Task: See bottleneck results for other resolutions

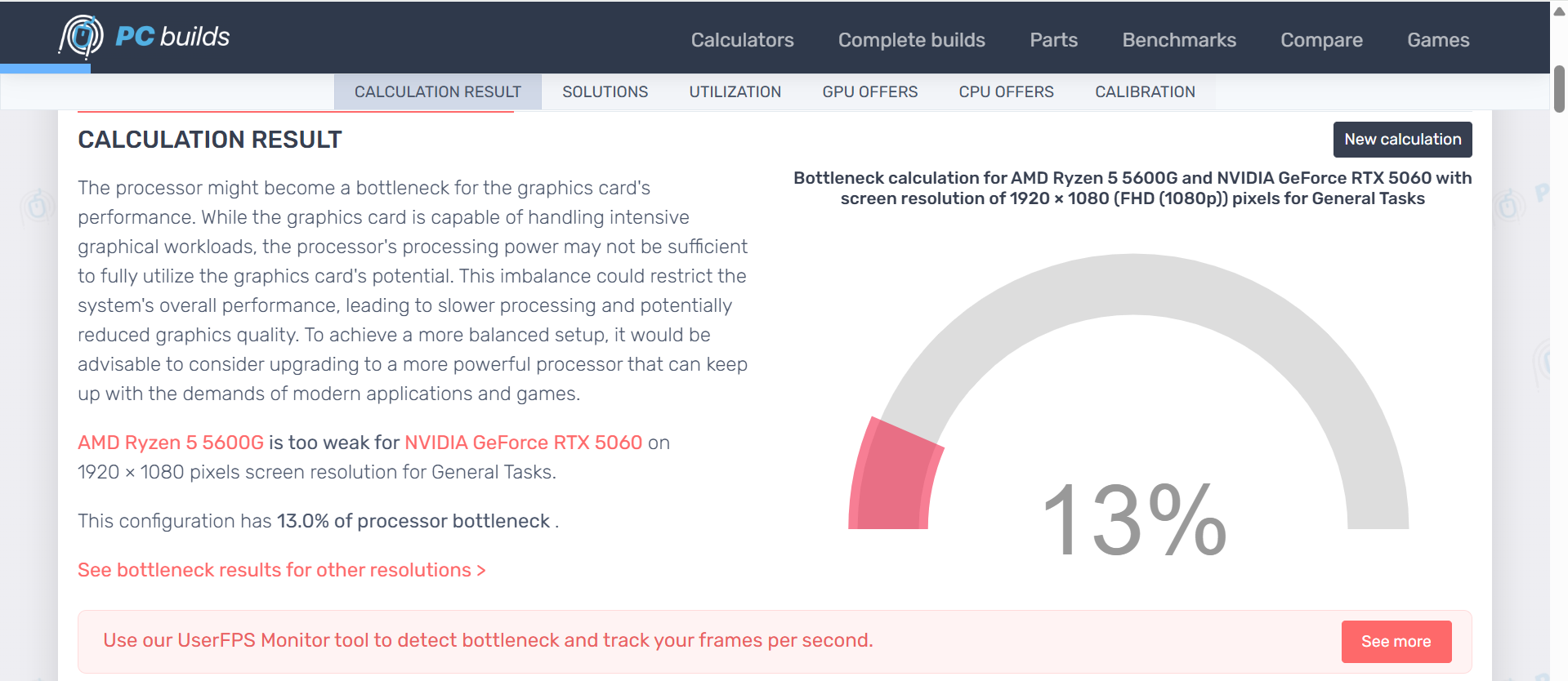Action: click(x=281, y=570)
